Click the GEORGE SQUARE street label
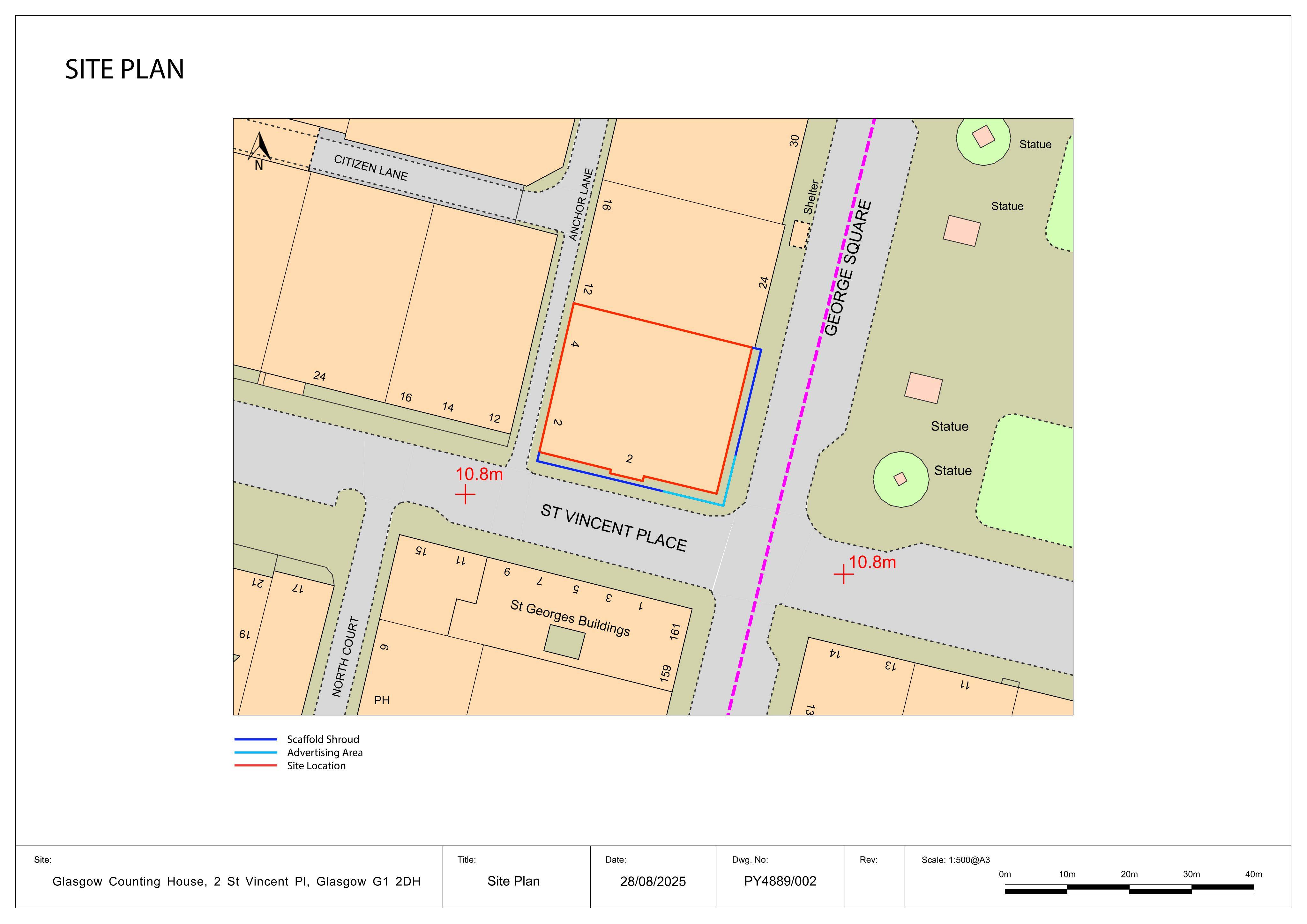 848,268
